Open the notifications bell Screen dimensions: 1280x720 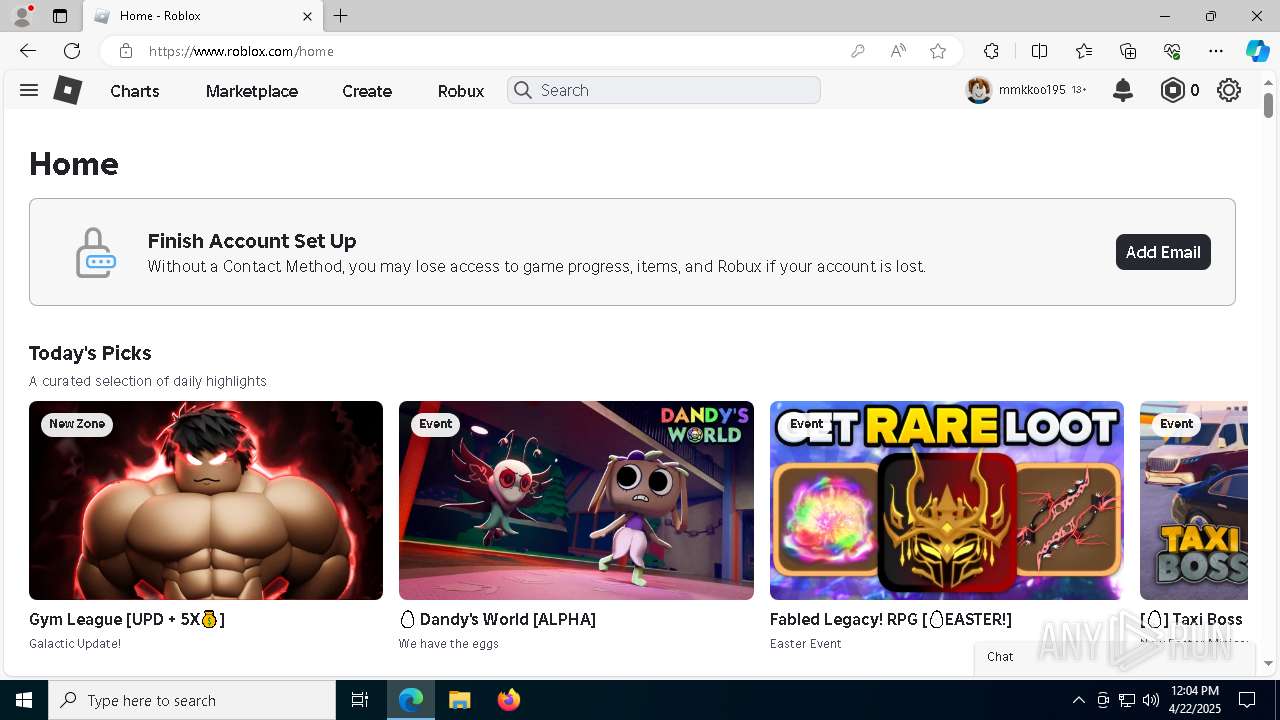(x=1123, y=90)
